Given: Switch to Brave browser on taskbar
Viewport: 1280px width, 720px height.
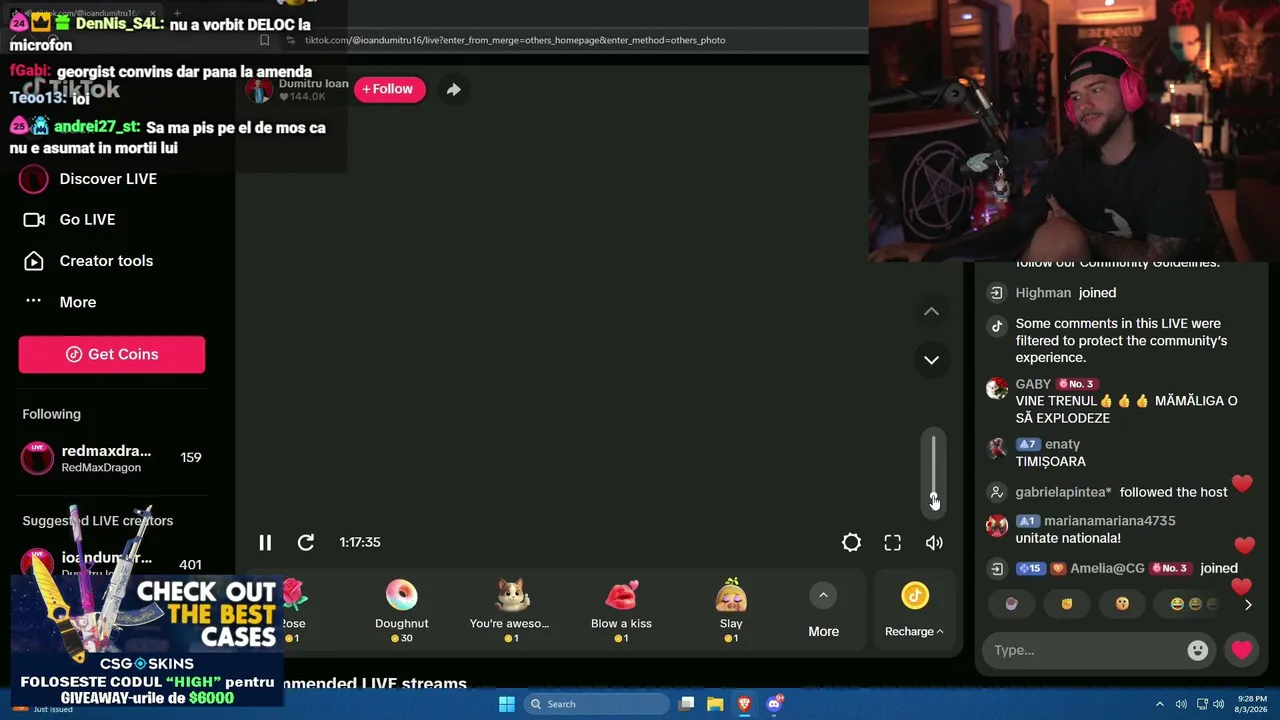Looking at the screenshot, I should coord(744,704).
